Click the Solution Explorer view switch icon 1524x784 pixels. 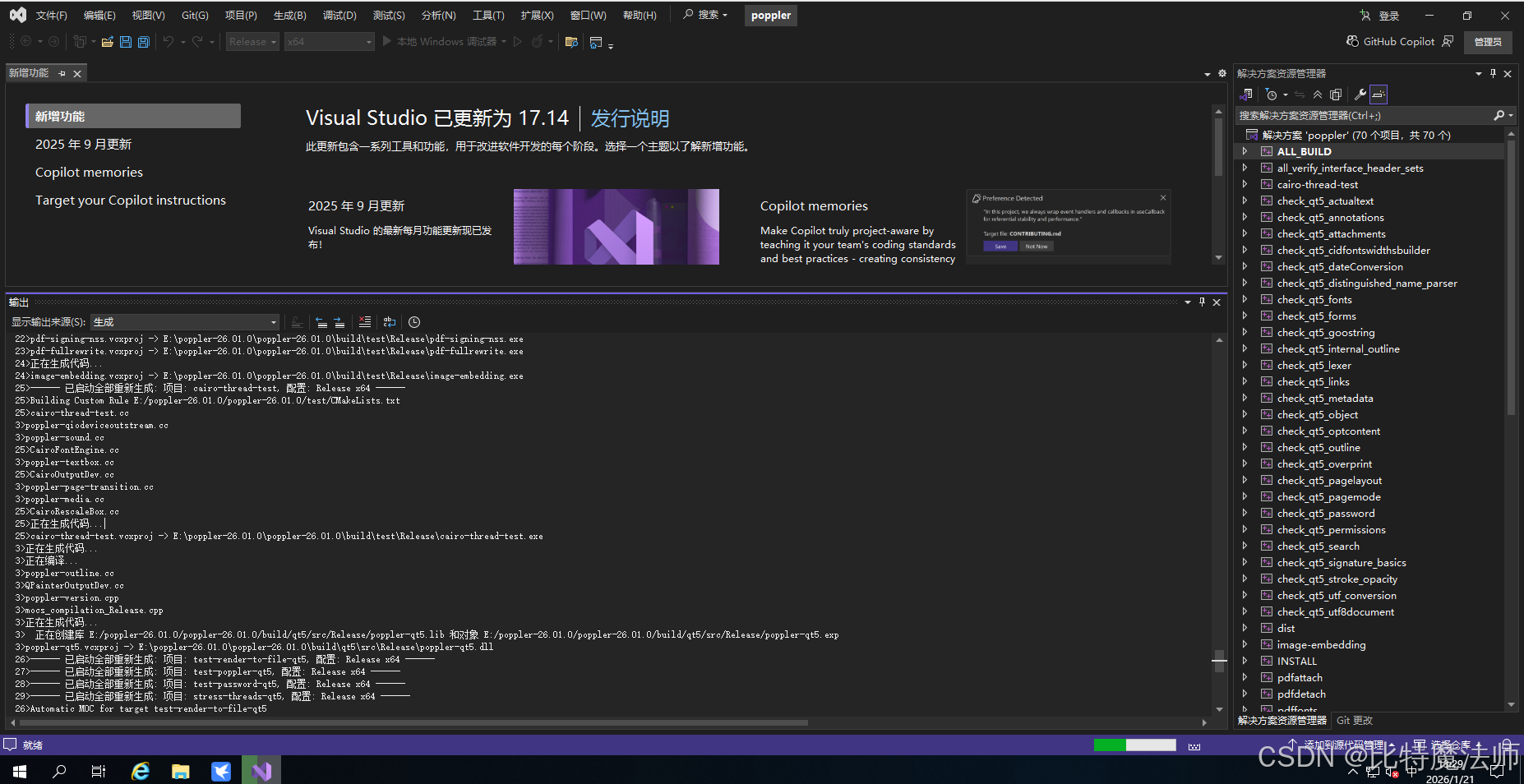(x=1246, y=95)
